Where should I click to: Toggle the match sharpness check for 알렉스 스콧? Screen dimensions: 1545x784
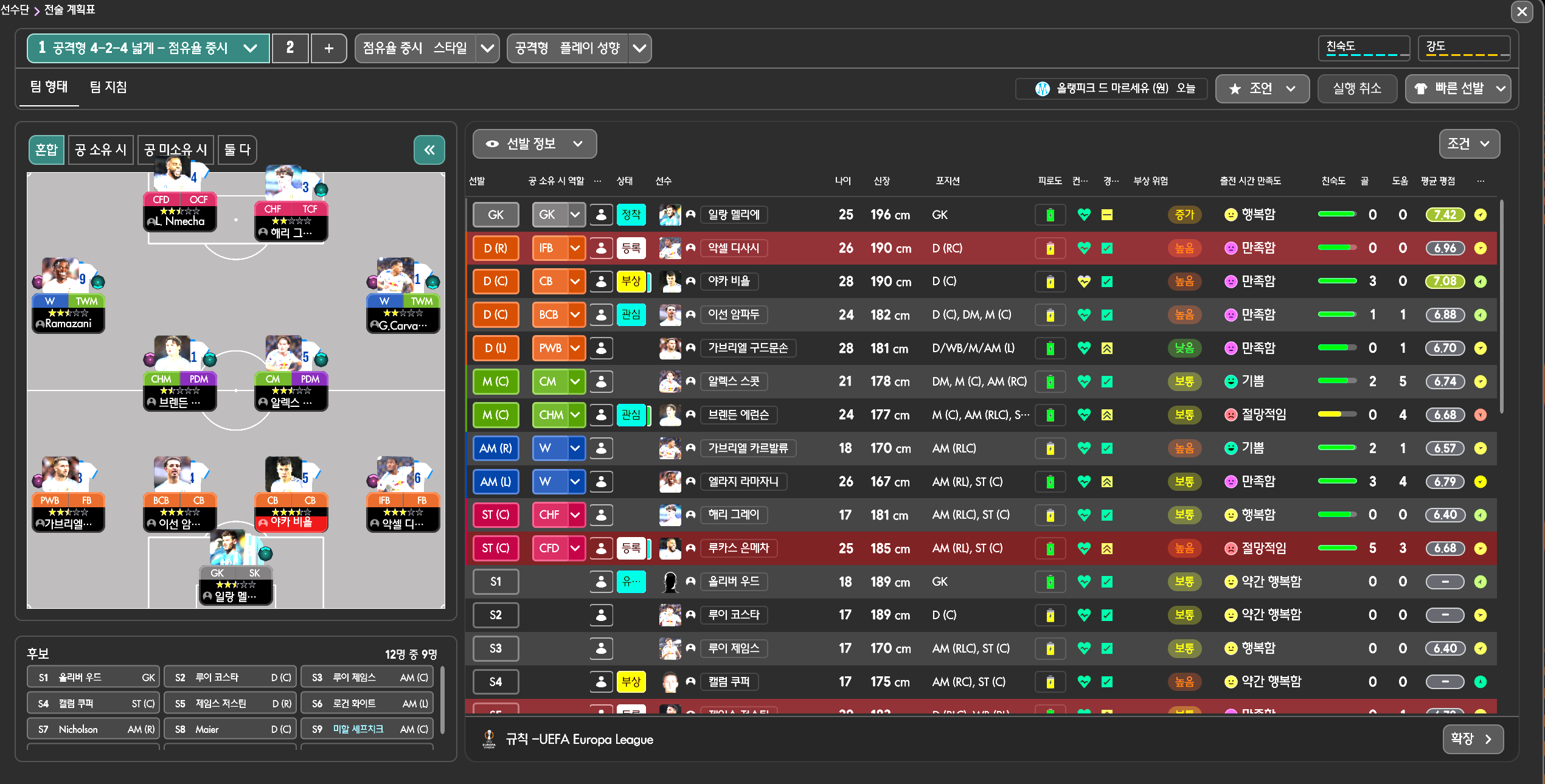coord(1107,381)
